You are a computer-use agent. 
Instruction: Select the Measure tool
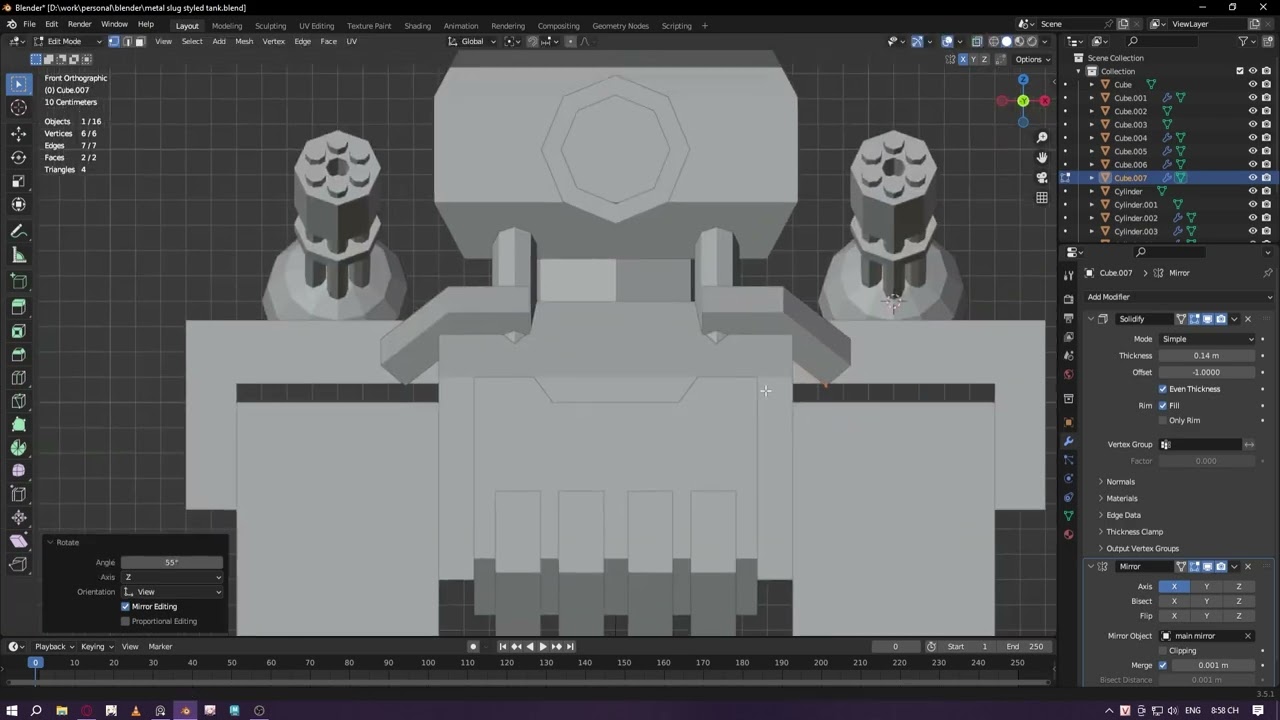[x=18, y=255]
